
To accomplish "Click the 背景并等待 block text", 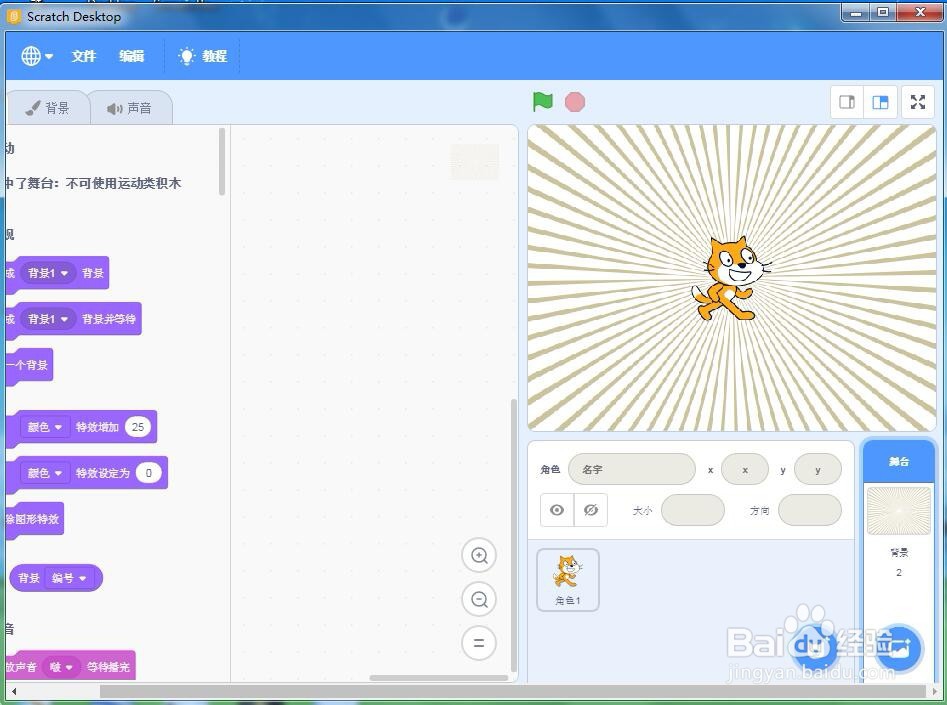I will point(109,319).
